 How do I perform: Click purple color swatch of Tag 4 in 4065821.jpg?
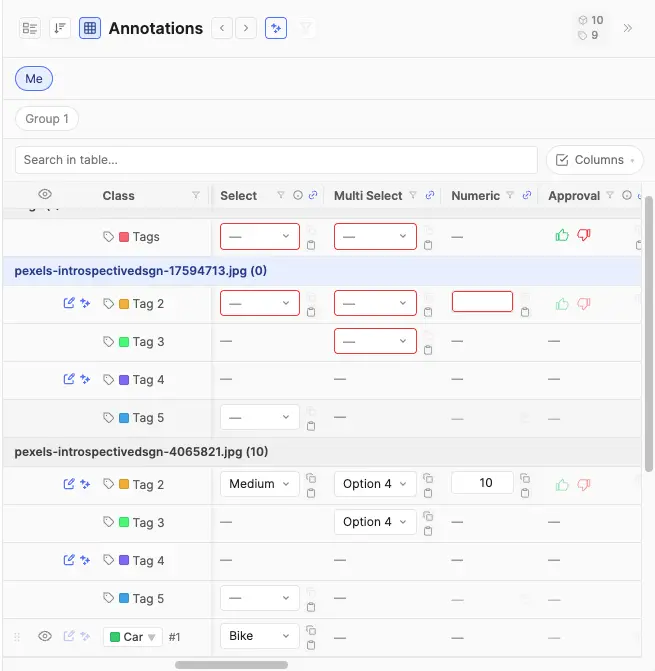124,560
